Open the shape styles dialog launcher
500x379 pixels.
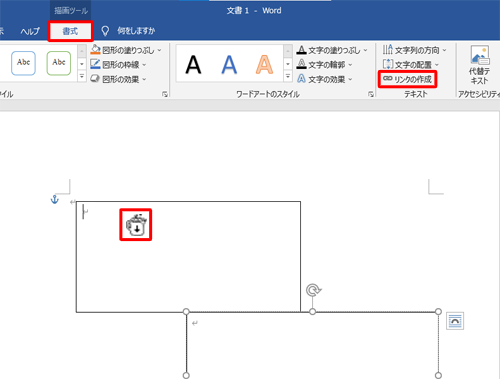pos(165,94)
